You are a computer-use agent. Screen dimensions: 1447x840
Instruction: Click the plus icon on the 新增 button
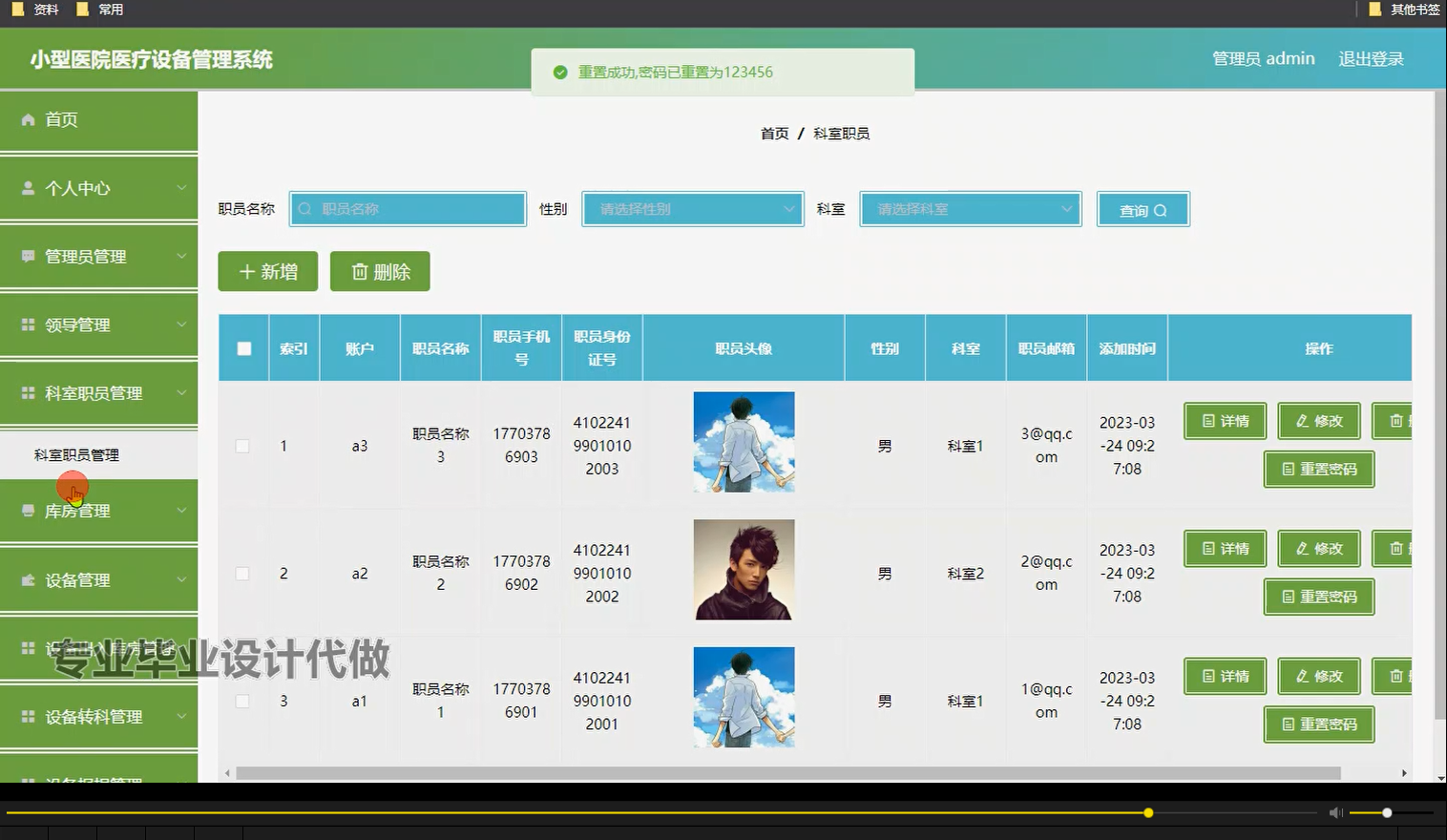pos(247,271)
